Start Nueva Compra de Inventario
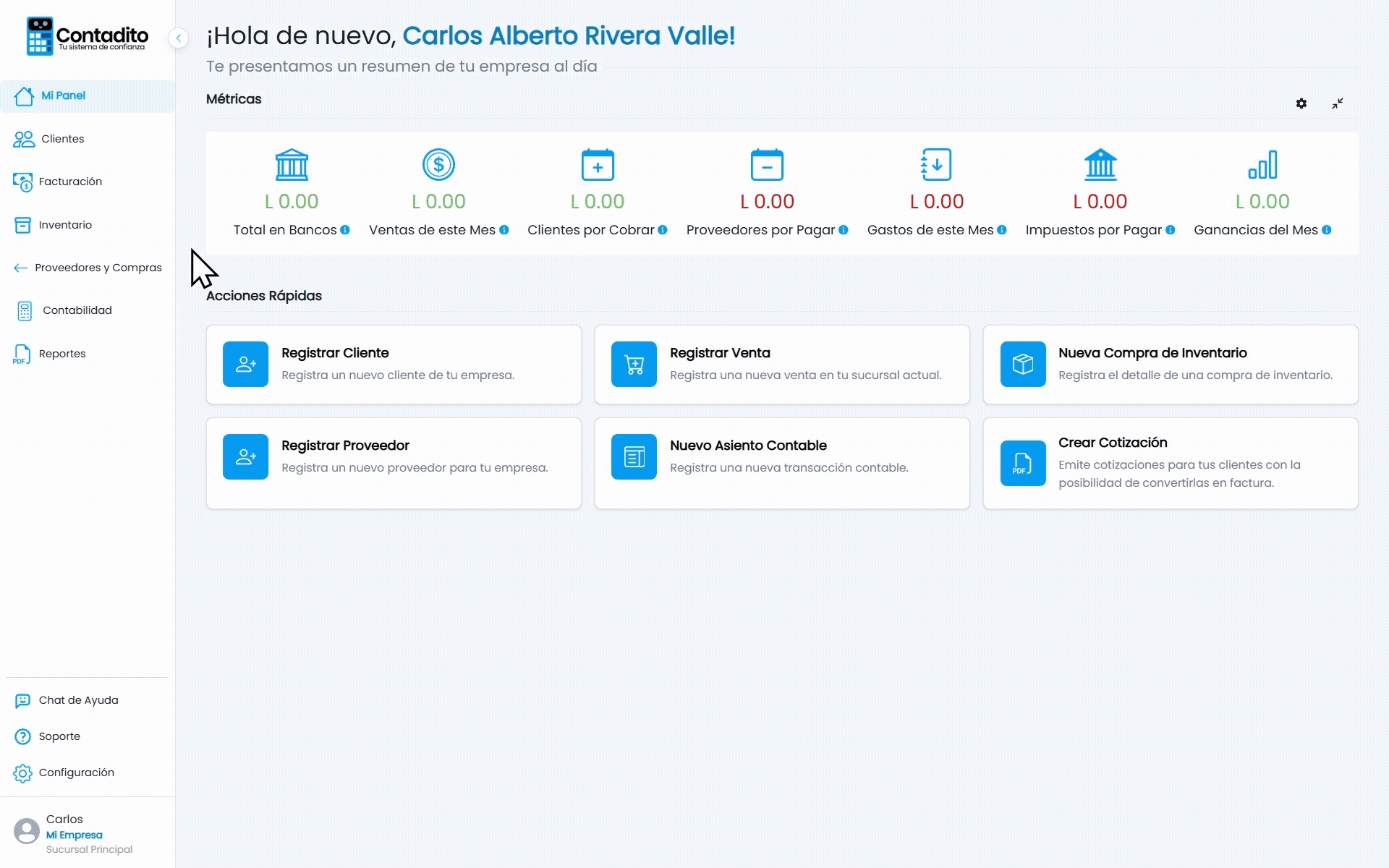This screenshot has height=868, width=1389. [x=1171, y=365]
